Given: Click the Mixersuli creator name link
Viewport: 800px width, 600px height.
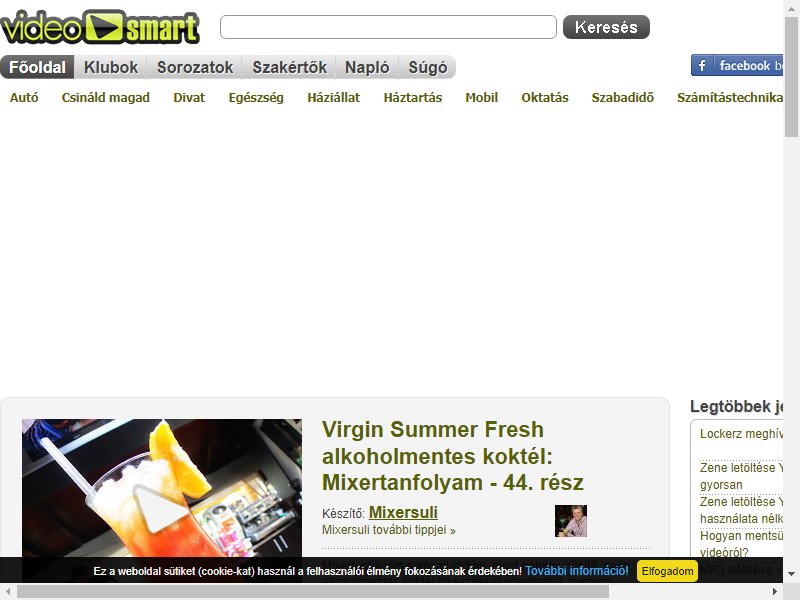Looking at the screenshot, I should pos(403,512).
